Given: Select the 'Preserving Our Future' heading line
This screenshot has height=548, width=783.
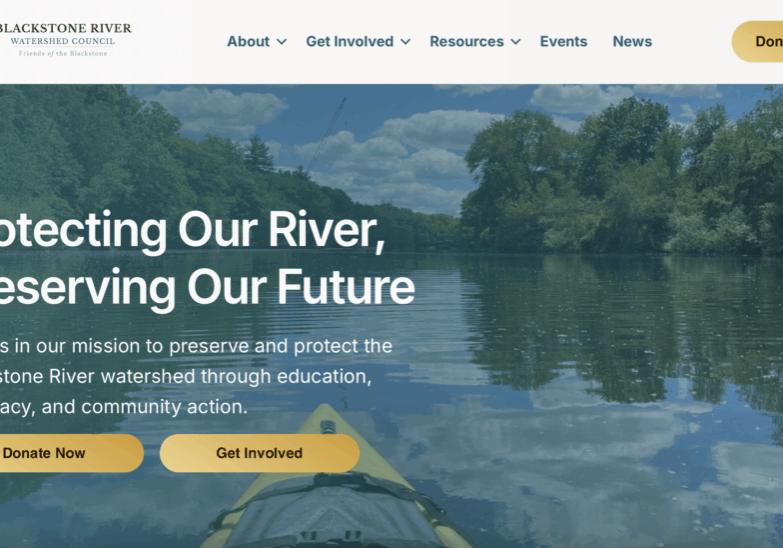Looking at the screenshot, I should 207,288.
